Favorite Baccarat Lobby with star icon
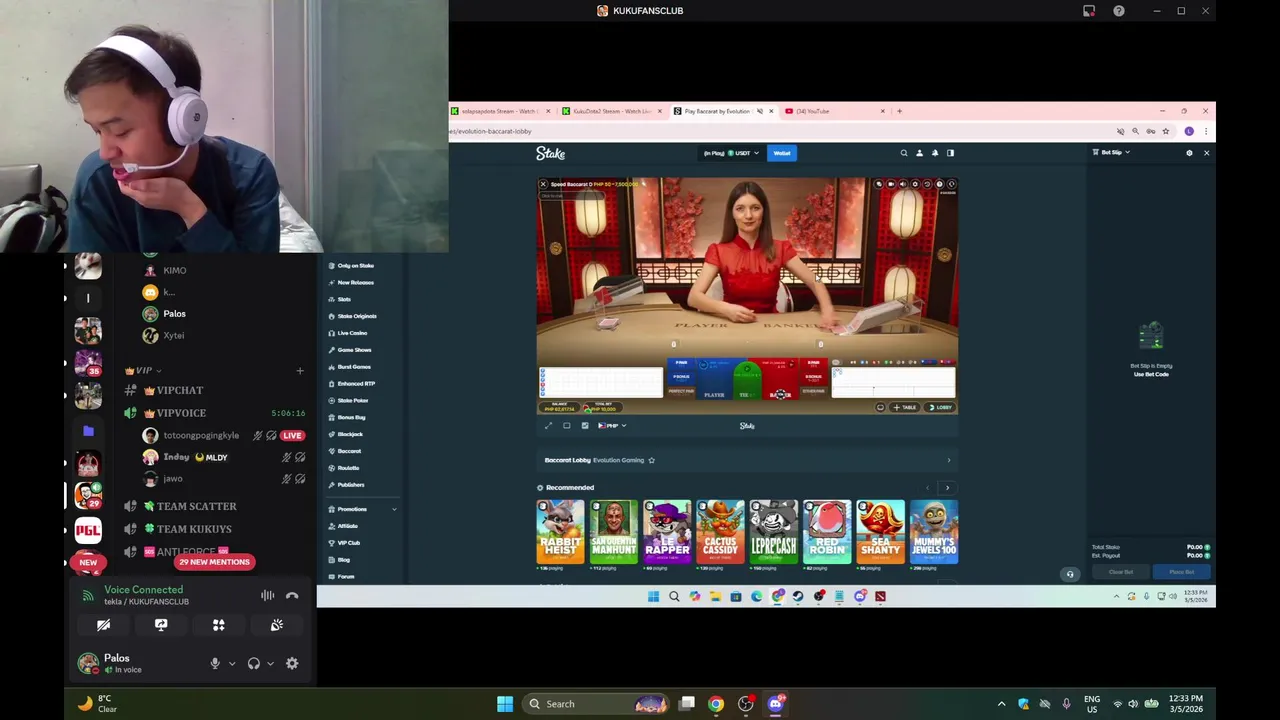This screenshot has width=1280, height=720. tap(651, 460)
